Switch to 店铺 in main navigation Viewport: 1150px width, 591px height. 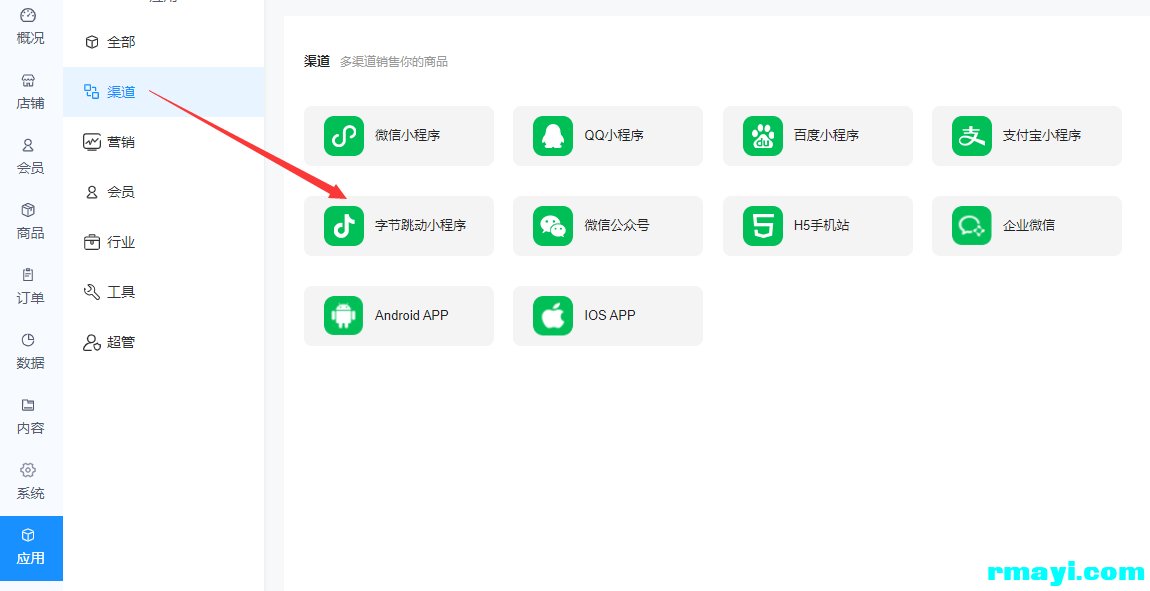(x=31, y=92)
